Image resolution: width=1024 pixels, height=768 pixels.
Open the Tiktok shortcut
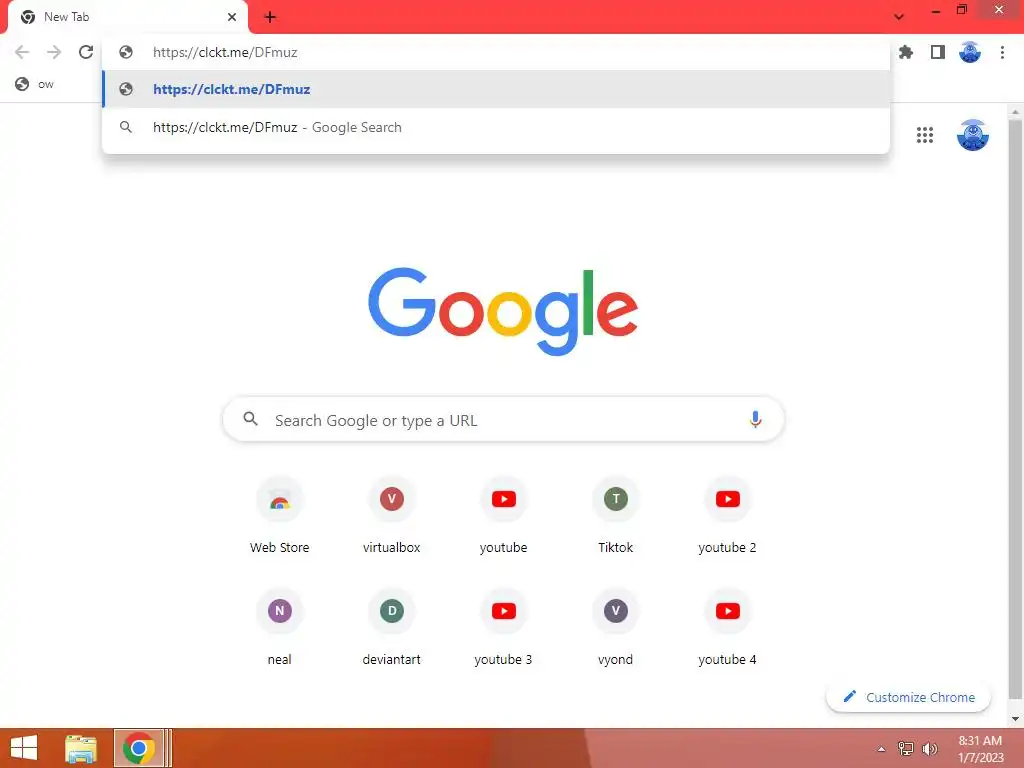[x=616, y=517]
